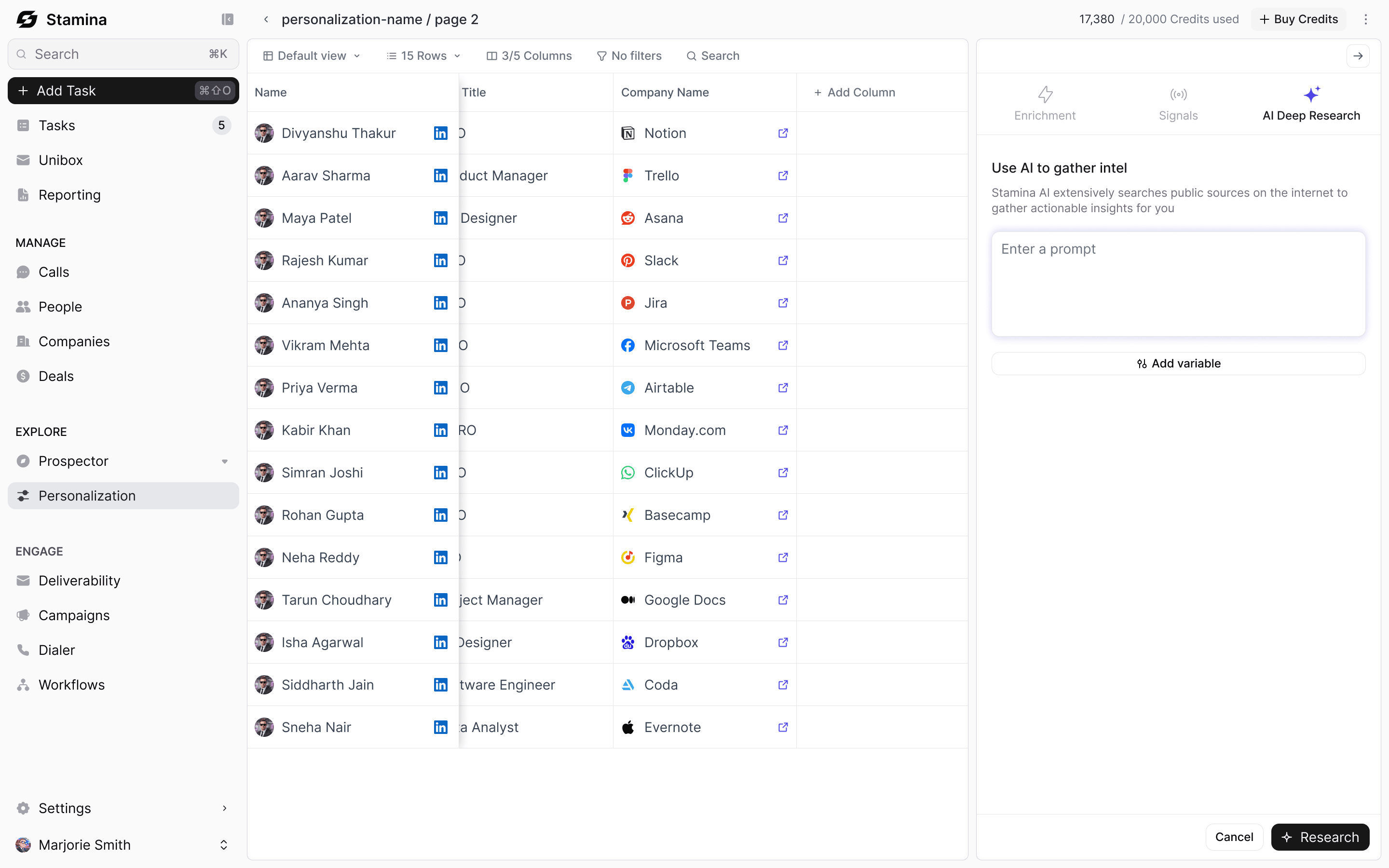This screenshot has height=868, width=1389.
Task: Open Notion company external link icon
Action: 782,133
